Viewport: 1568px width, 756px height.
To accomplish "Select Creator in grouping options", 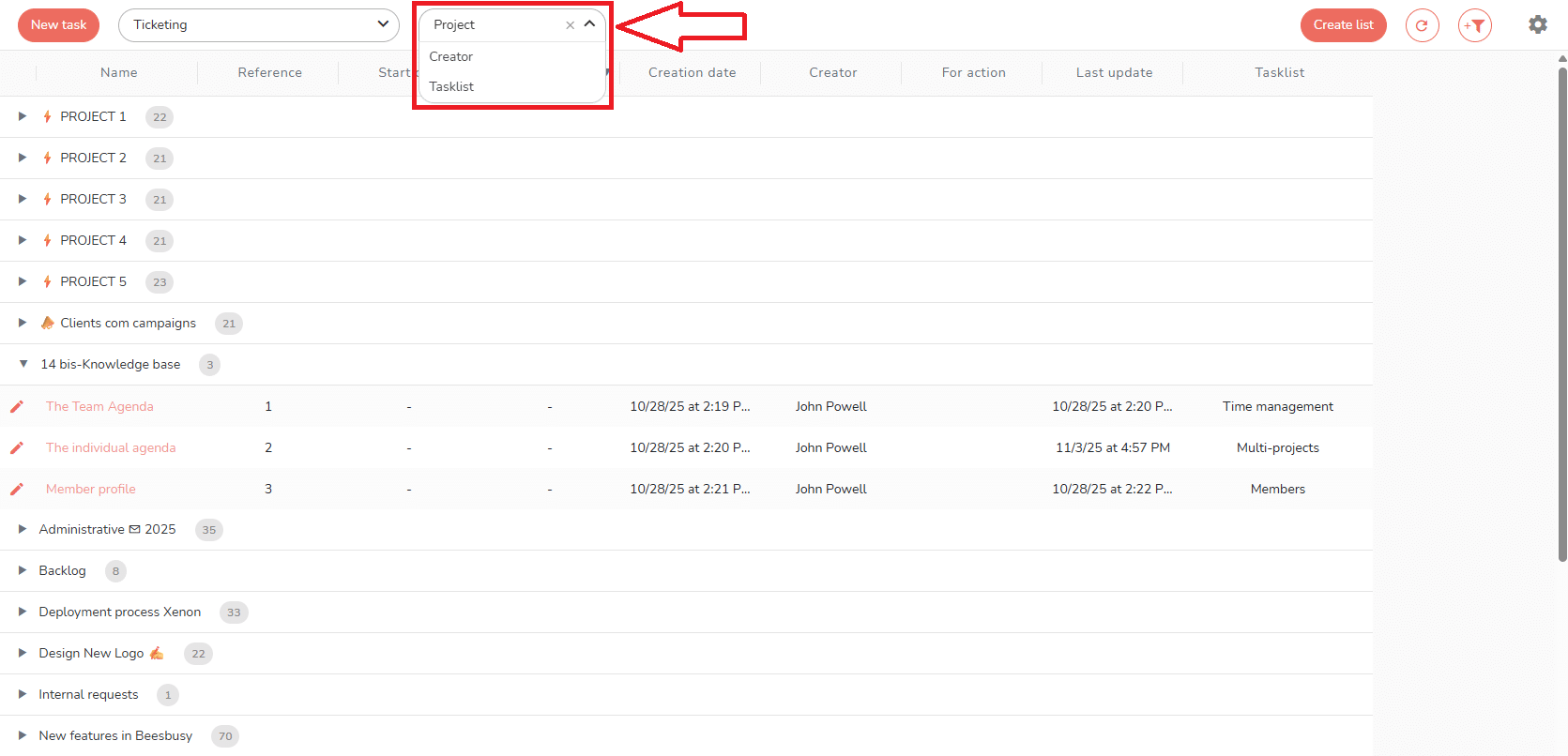I will [x=451, y=56].
